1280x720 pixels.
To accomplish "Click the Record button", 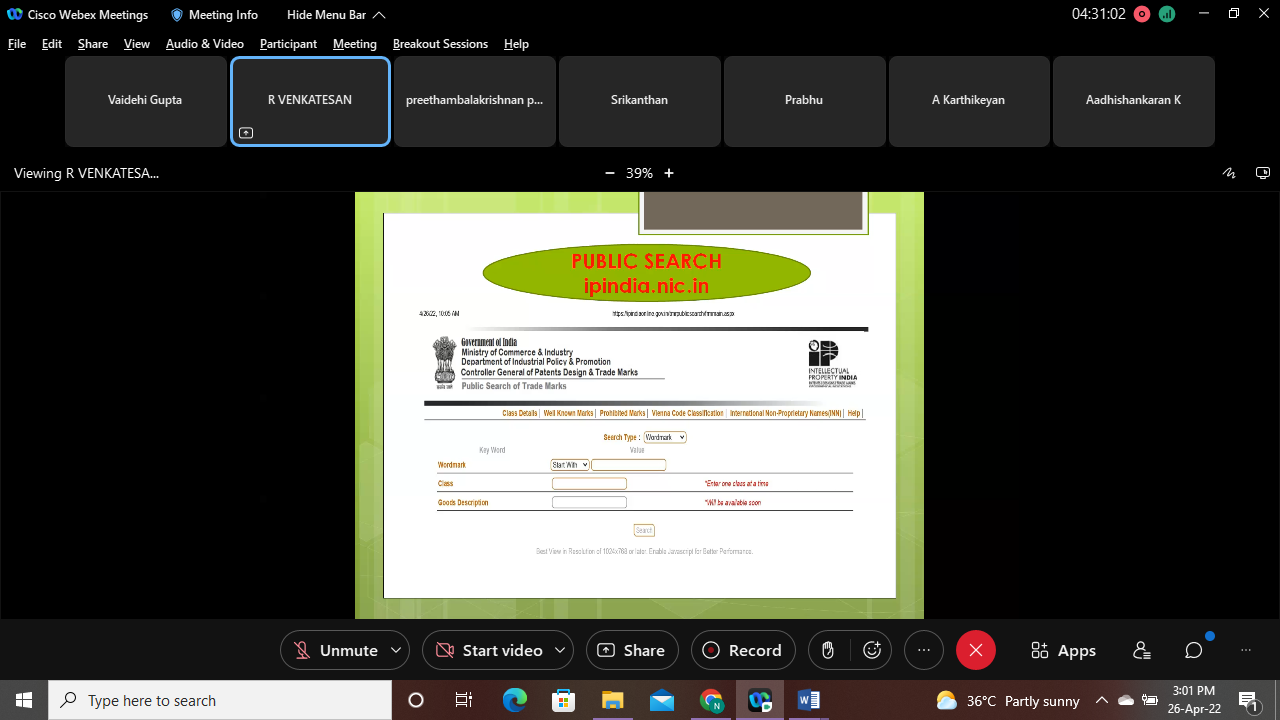I will point(743,650).
